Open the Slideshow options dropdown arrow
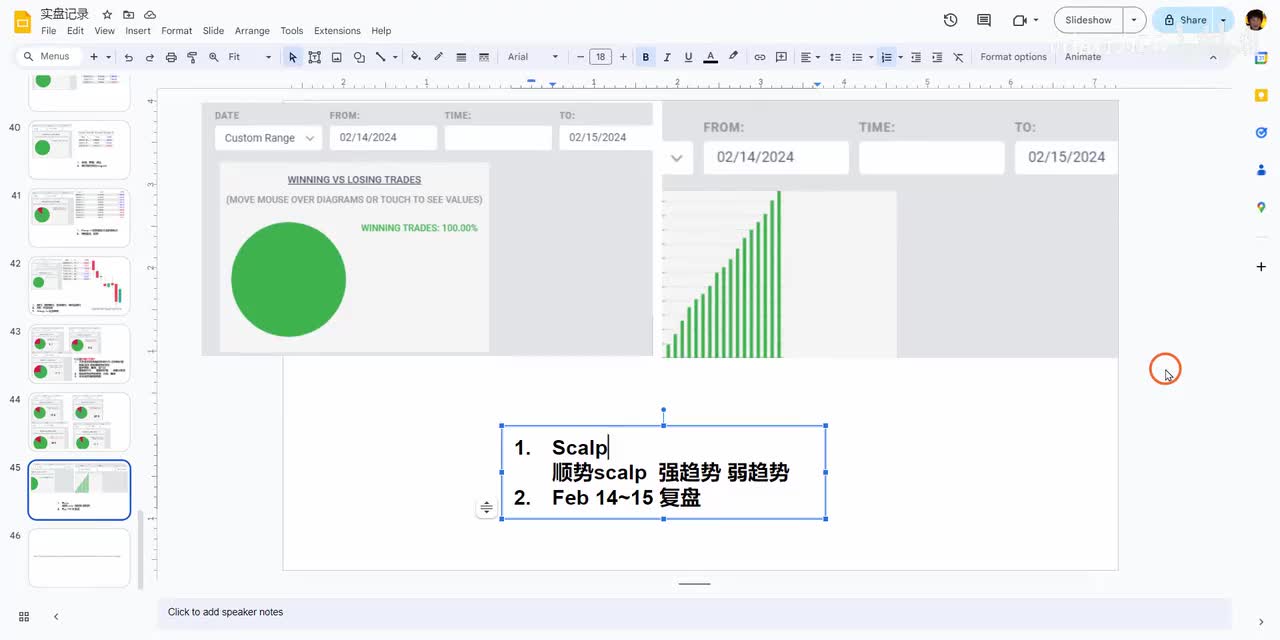1280x640 pixels. (x=1134, y=20)
